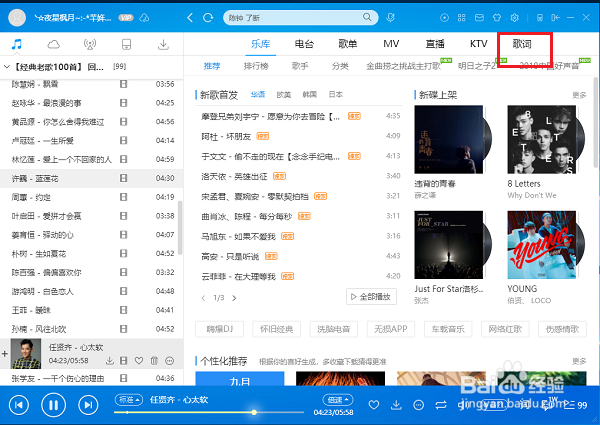The image size is (600, 425).
Task: Open the 标准 quality dropdown
Action: [x=129, y=400]
